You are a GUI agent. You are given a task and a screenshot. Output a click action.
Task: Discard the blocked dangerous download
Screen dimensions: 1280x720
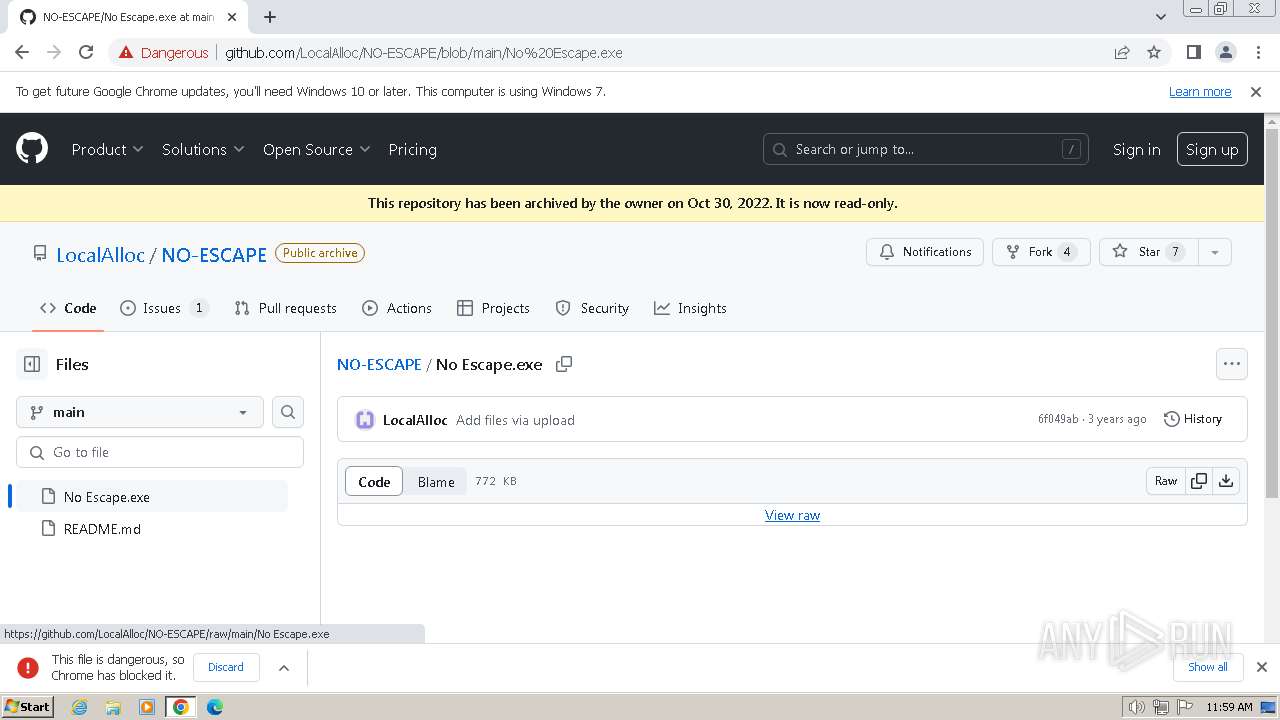[226, 667]
